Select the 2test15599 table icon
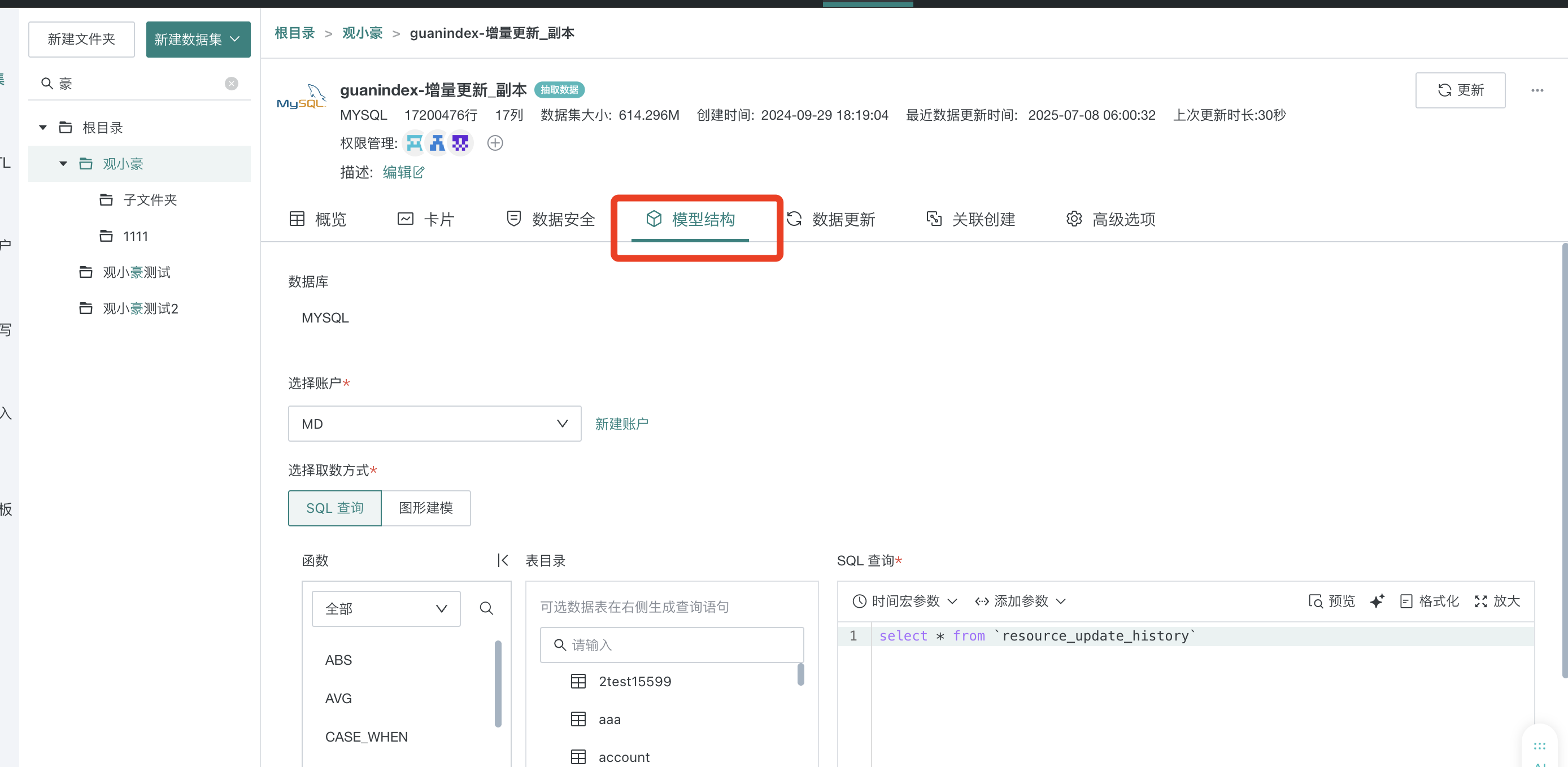Viewport: 1568px width, 767px height. pos(578,681)
